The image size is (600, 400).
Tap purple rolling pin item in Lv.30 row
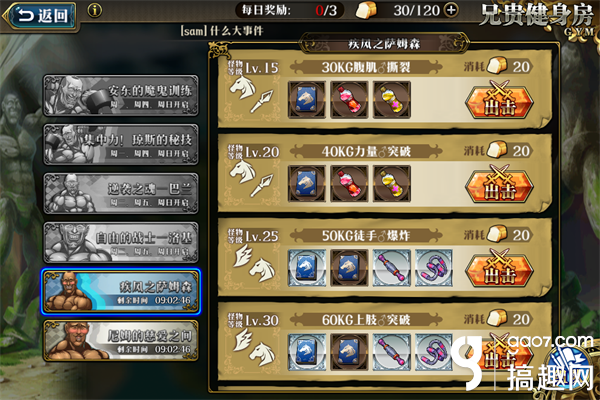392,352
